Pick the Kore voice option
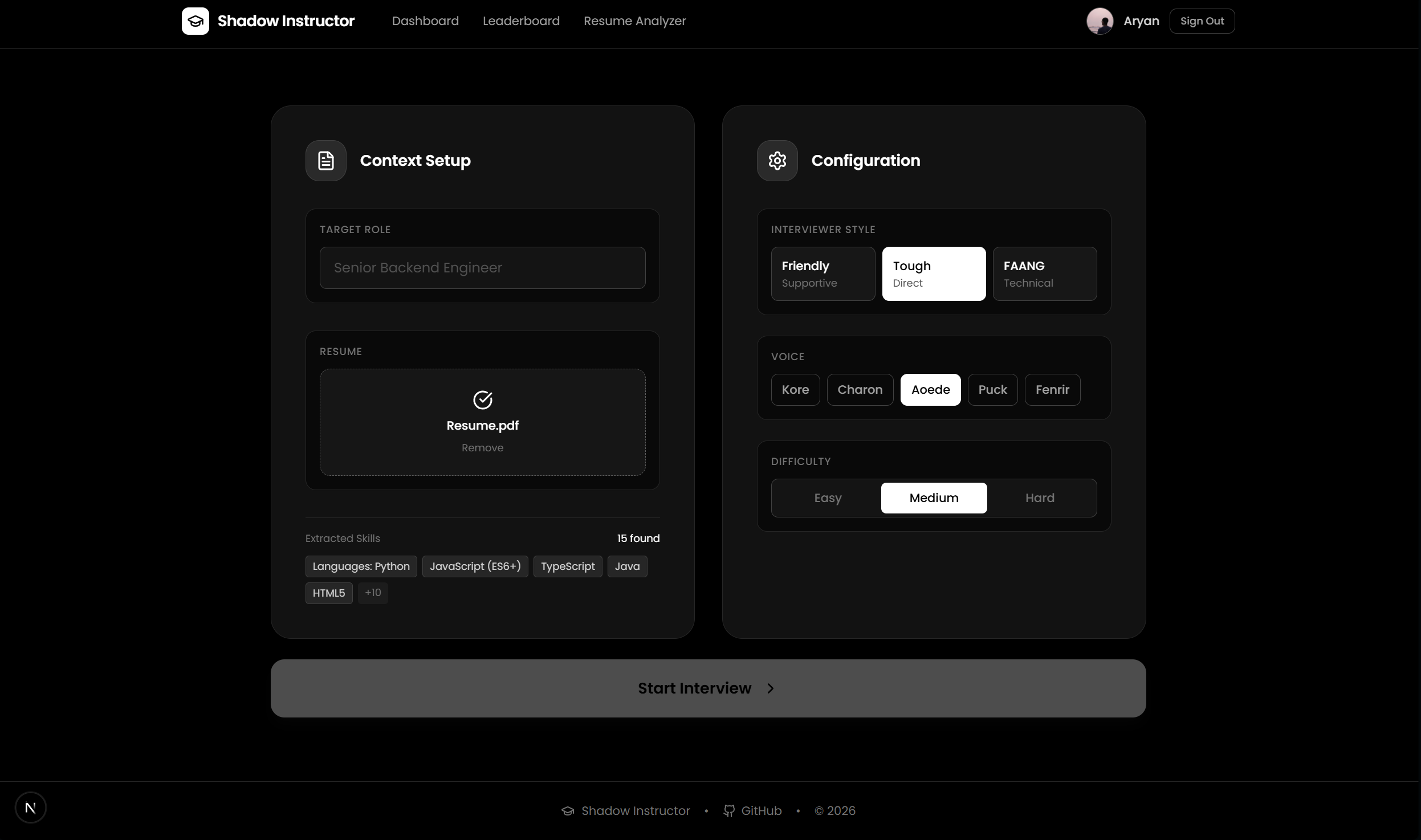 pos(795,390)
